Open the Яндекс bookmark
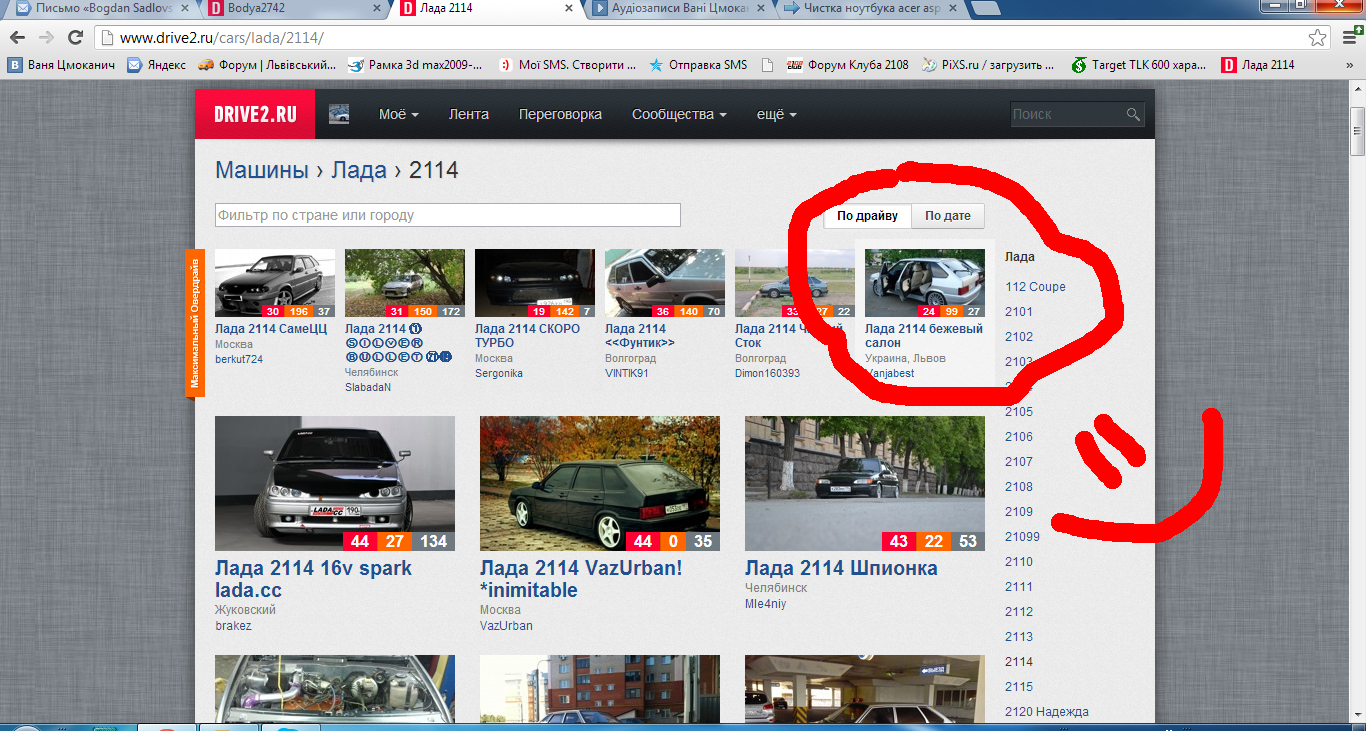The image size is (1366, 731). click(x=156, y=65)
